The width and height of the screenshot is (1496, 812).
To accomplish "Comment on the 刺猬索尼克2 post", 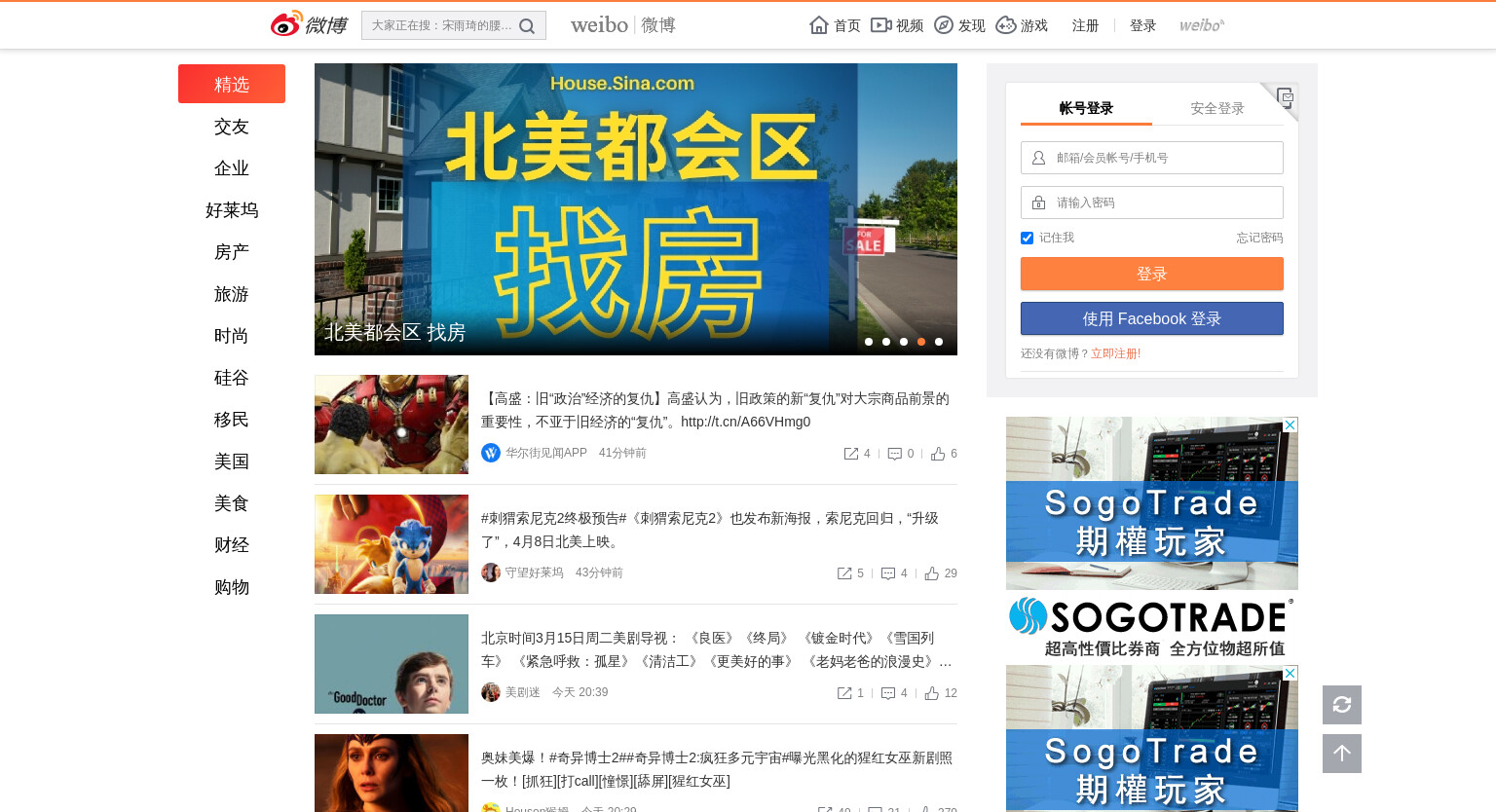I will [888, 573].
